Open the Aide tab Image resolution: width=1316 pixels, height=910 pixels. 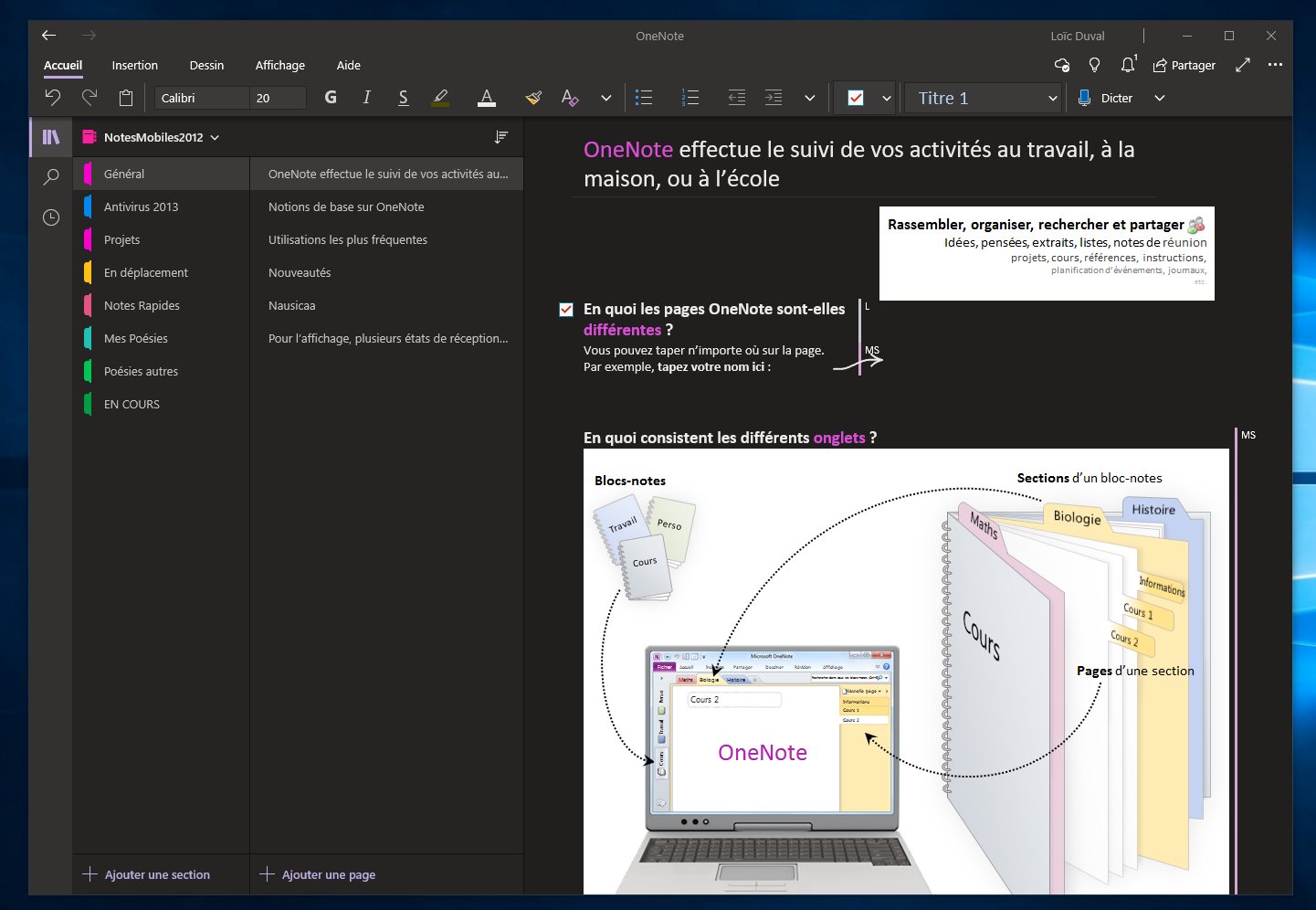[x=349, y=65]
